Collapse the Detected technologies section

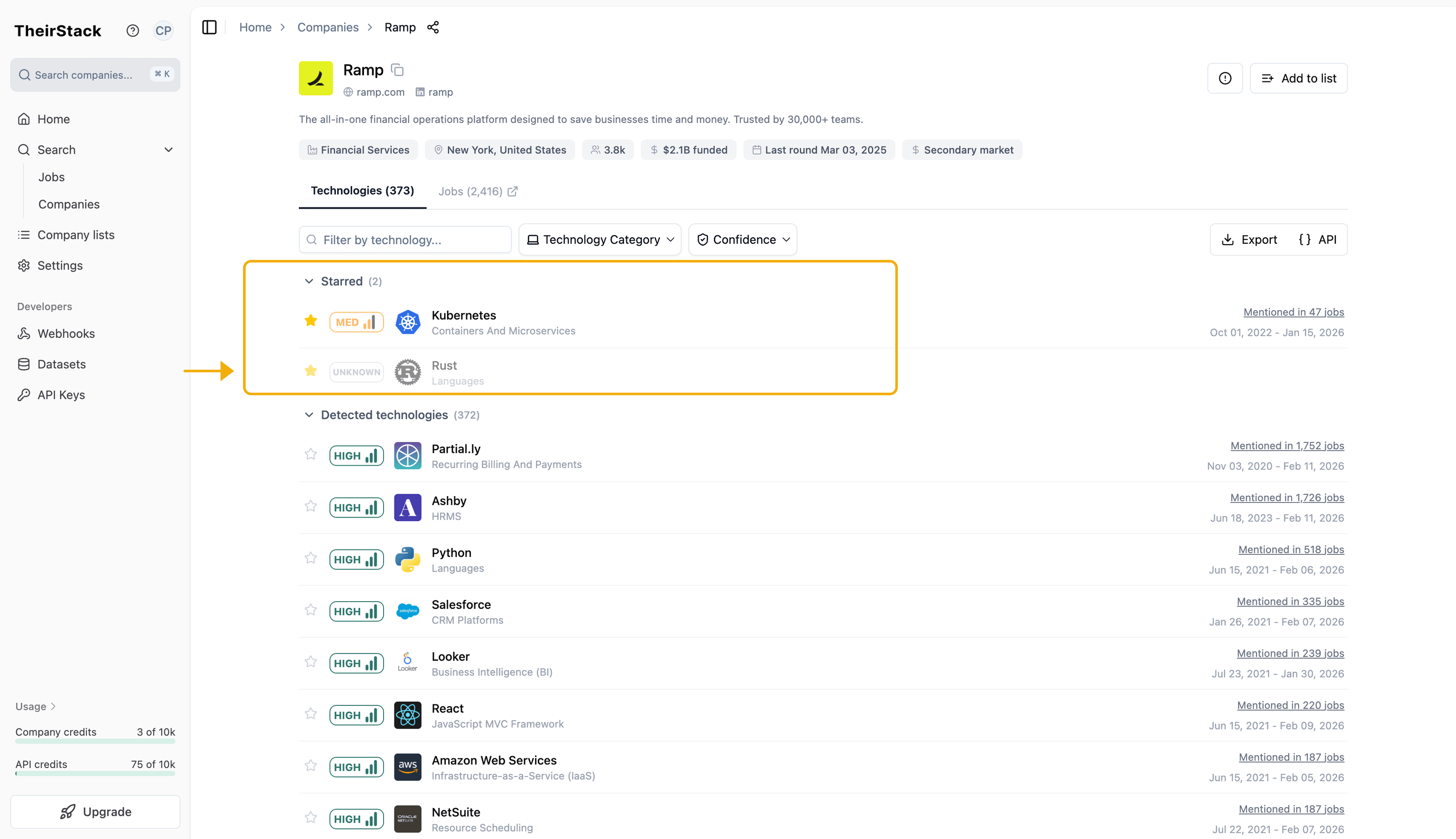click(309, 414)
